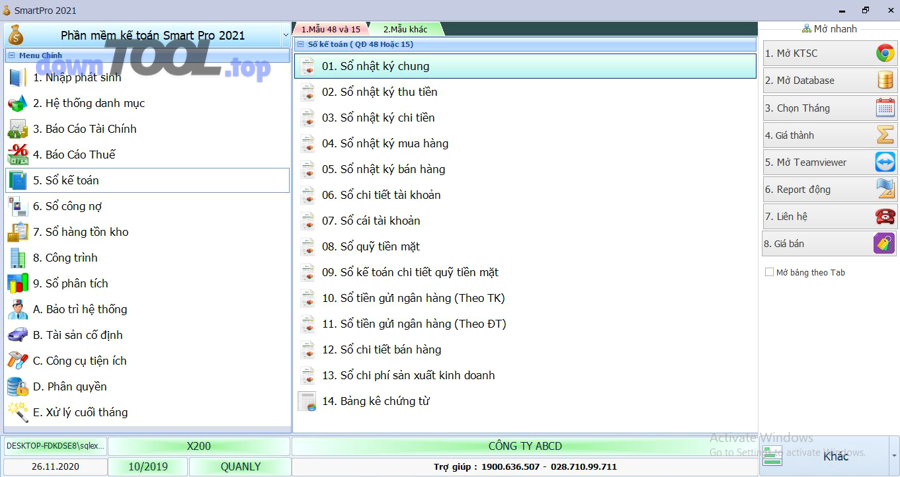Click the flag icon for Report động
The width and height of the screenshot is (900, 477).
click(x=885, y=189)
